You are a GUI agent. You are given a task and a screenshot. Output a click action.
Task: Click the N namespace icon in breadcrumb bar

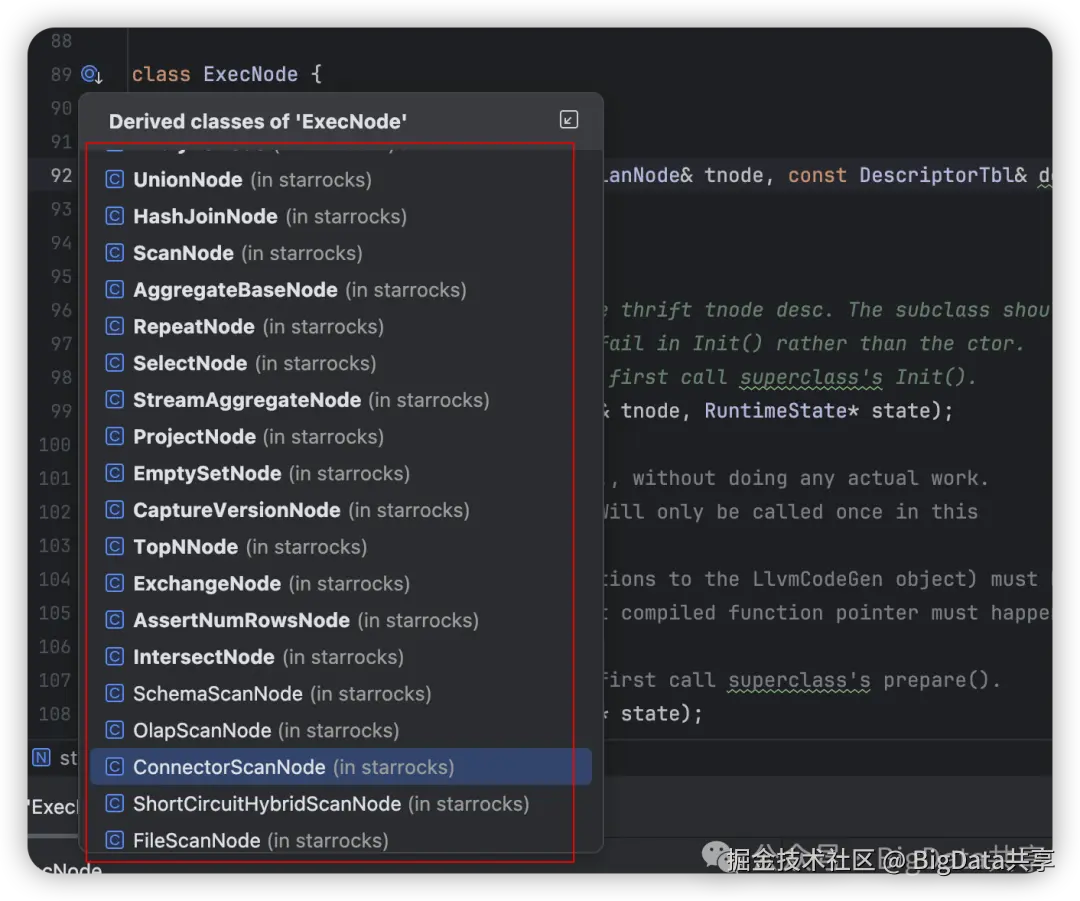(x=41, y=758)
